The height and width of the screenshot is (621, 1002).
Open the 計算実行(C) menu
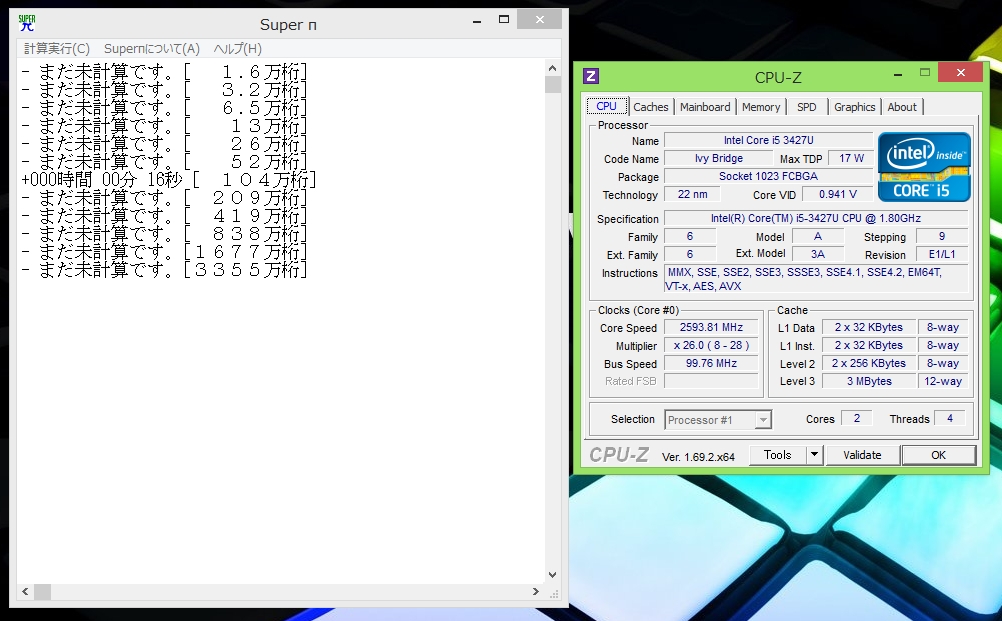click(57, 49)
